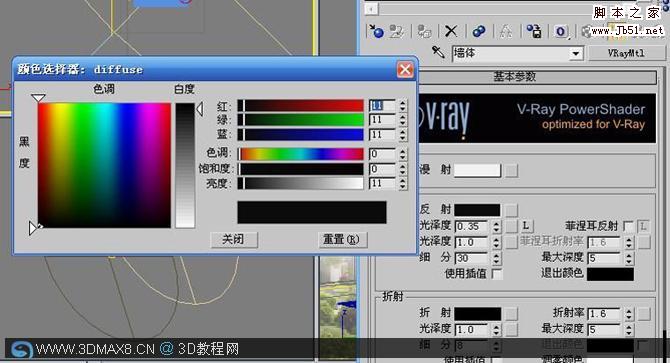Click spinner arrows for refraction 最大深度
The height and width of the screenshot is (363, 670).
point(629,330)
